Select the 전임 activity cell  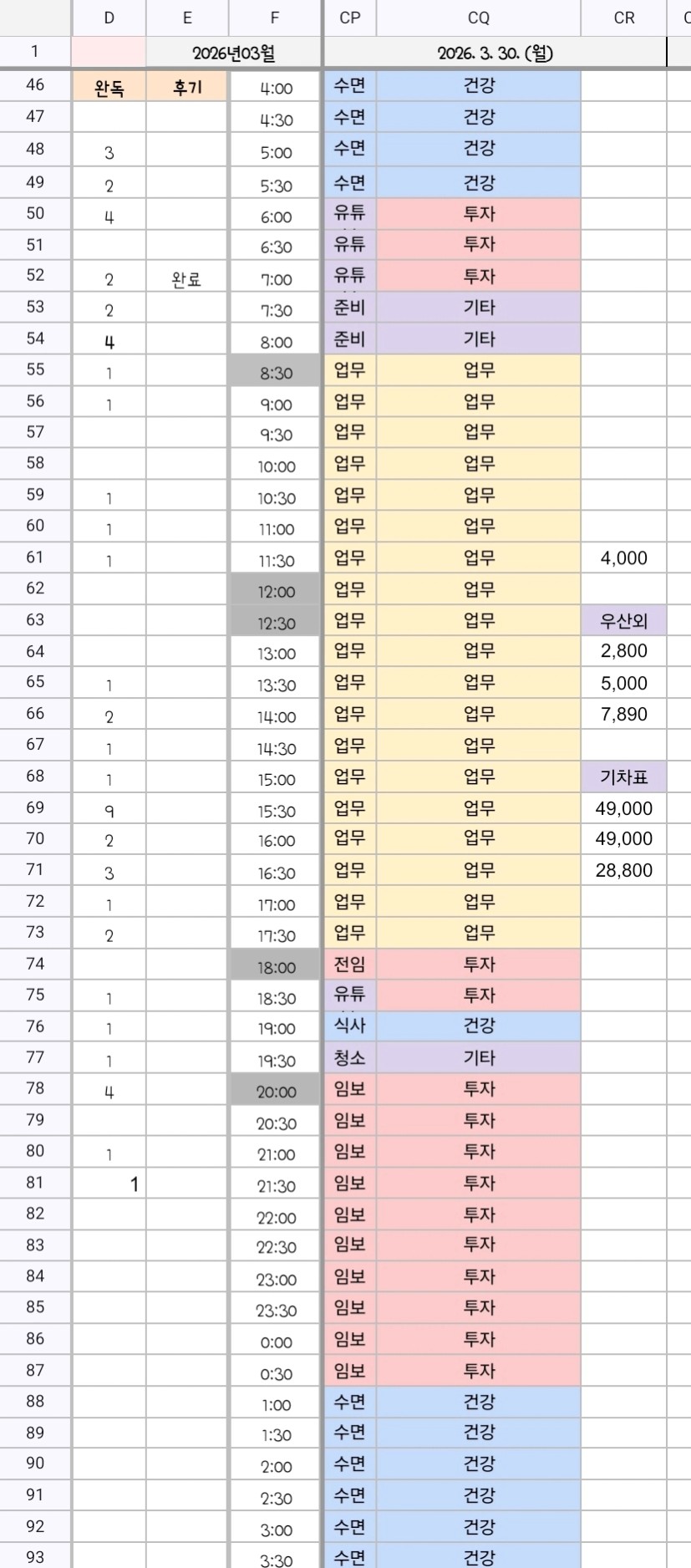point(349,965)
